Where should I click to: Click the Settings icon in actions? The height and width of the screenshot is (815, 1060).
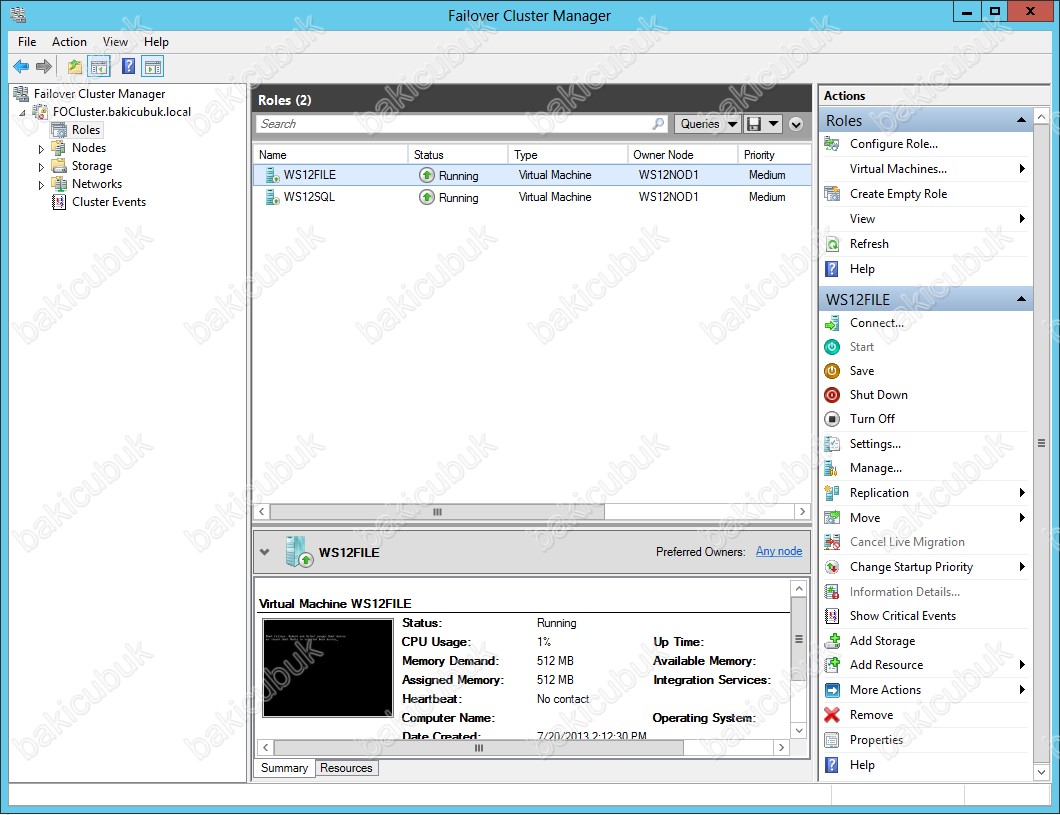832,444
